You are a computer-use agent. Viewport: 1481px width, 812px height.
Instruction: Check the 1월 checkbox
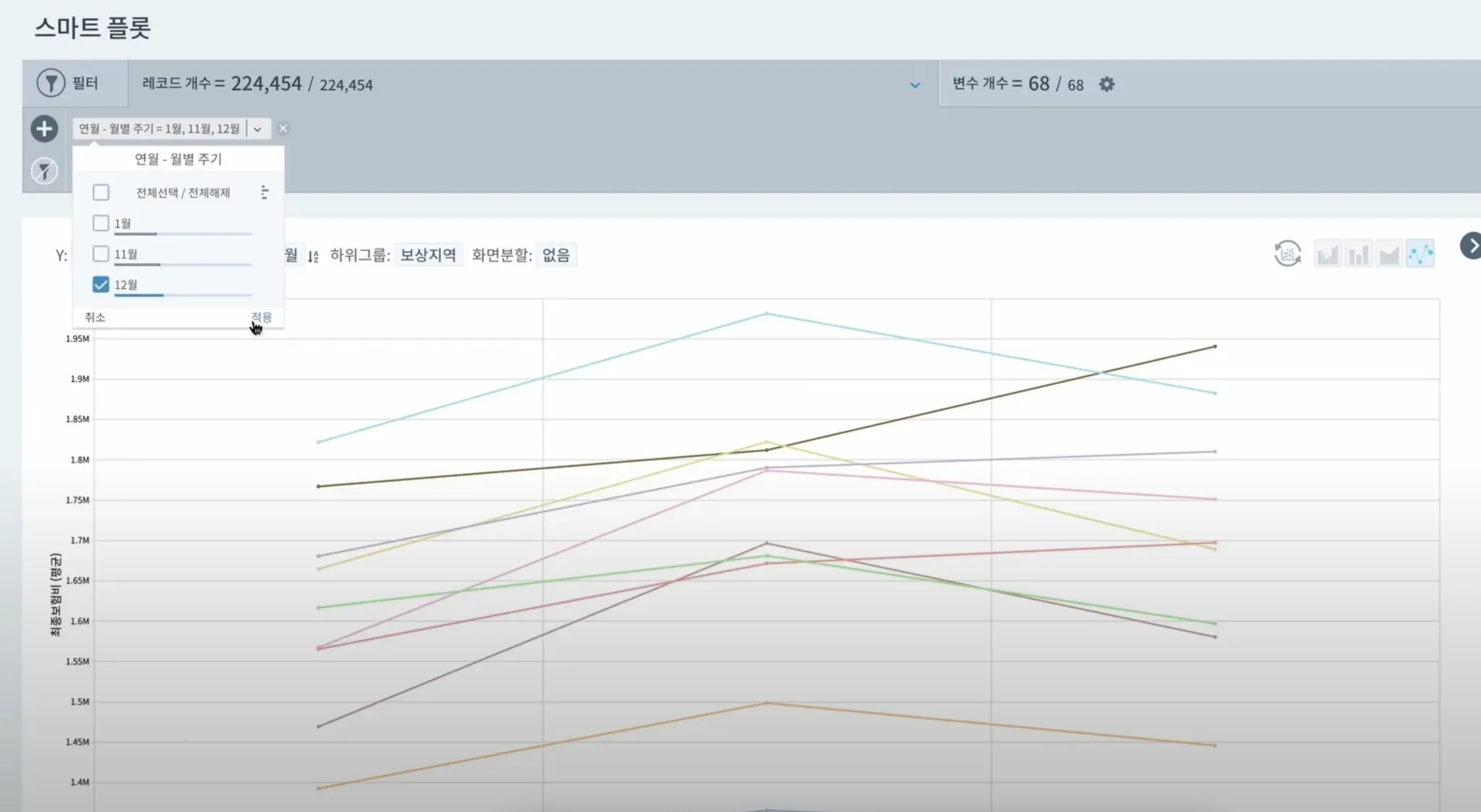[101, 223]
